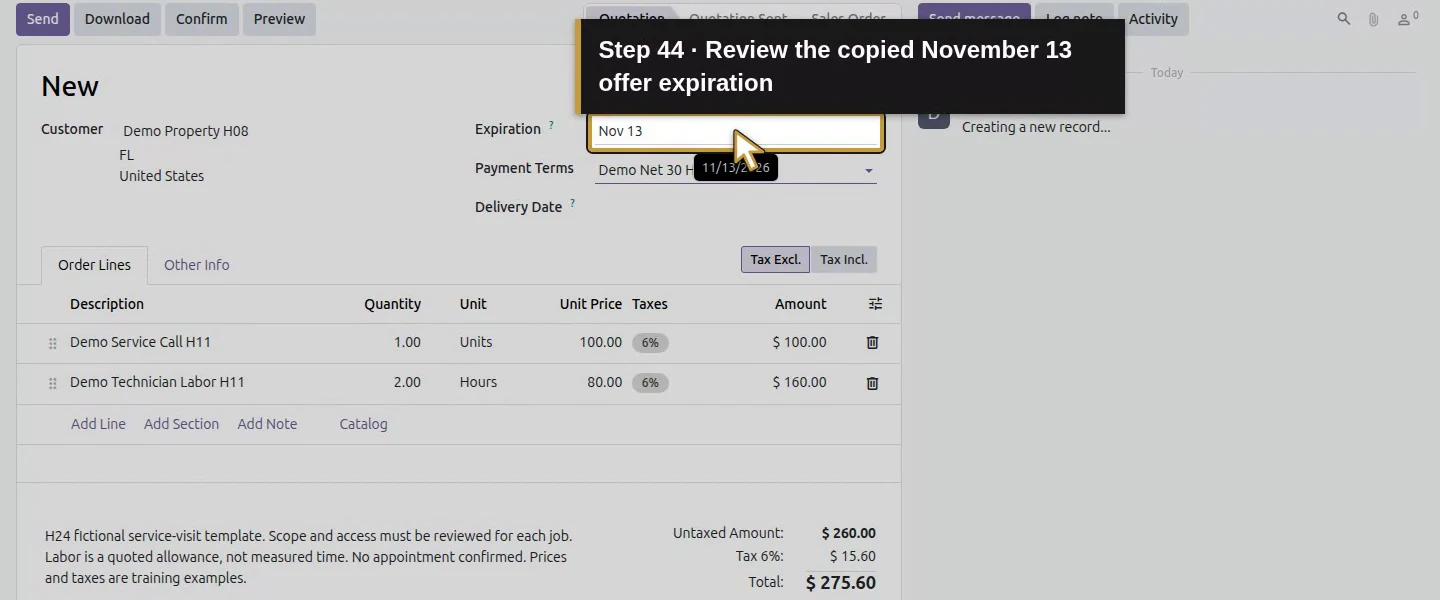
Task: Select the Demo Technician Labor H11 description
Action: 157,382
